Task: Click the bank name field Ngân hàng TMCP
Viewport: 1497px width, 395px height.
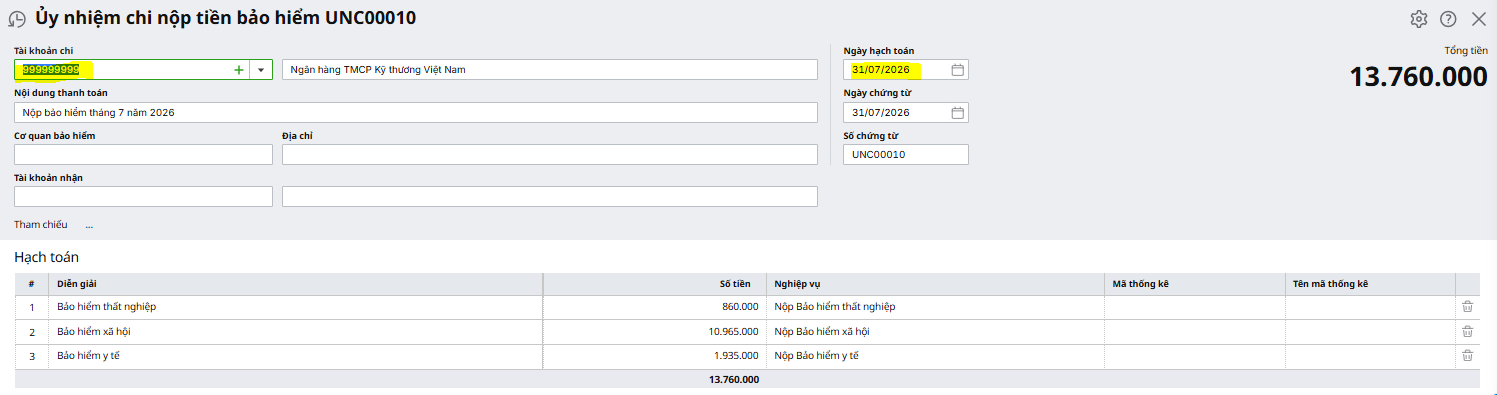Action: pyautogui.click(x=550, y=70)
